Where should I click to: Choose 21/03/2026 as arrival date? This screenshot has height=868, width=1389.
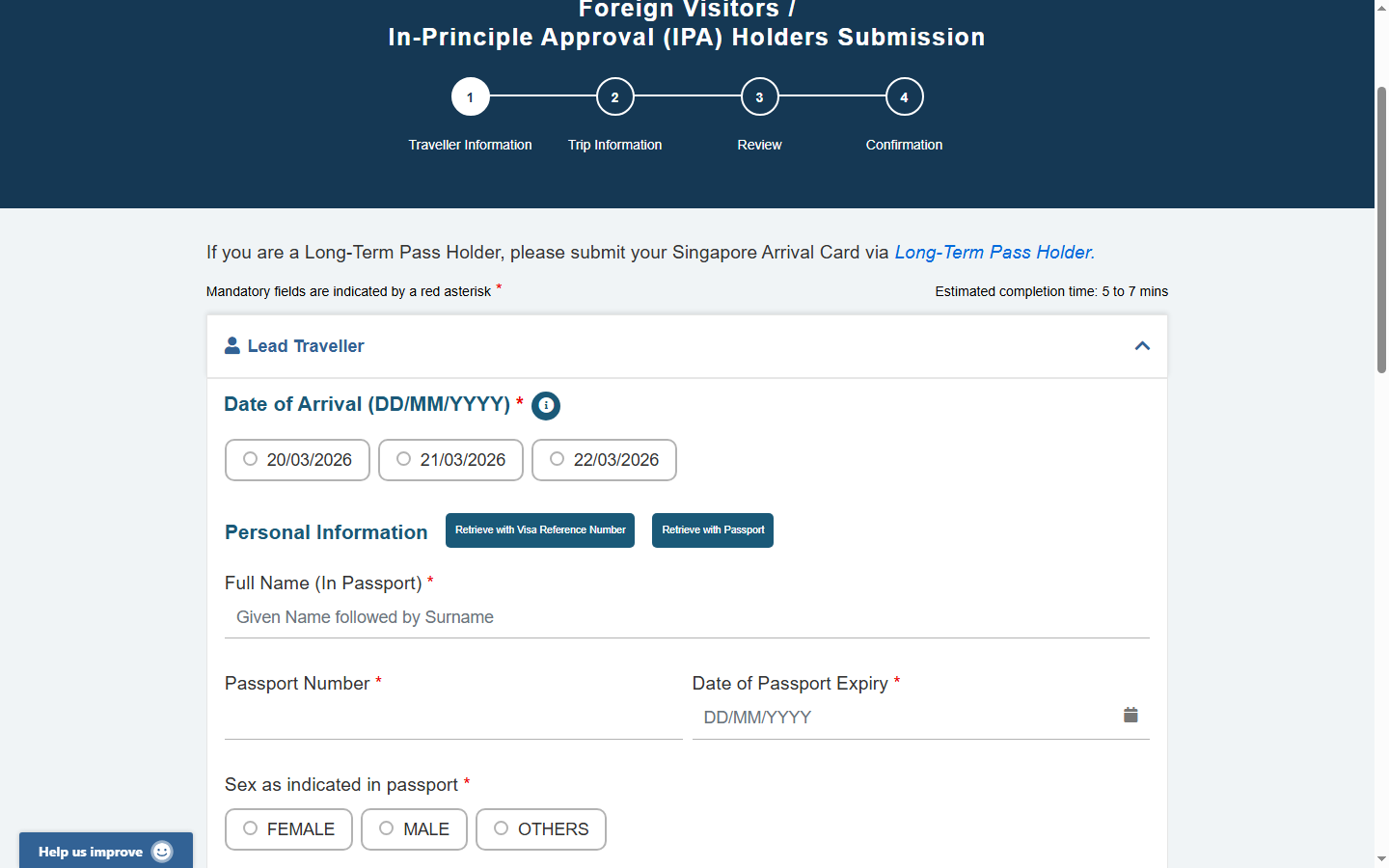coord(404,459)
